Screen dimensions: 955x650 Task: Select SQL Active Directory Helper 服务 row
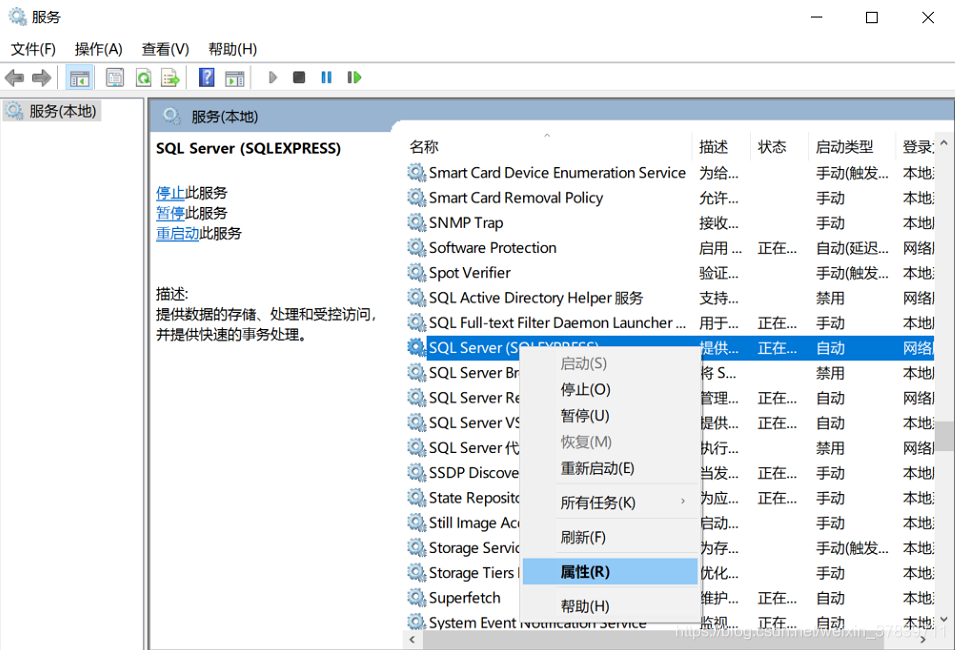(670, 297)
